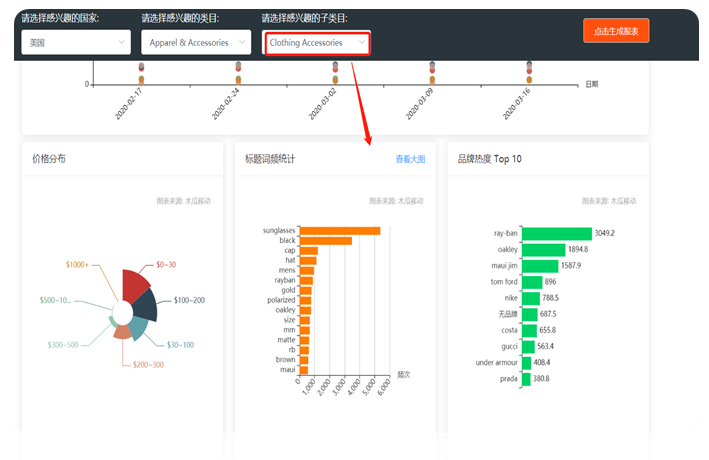Image resolution: width=709 pixels, height=460 pixels.
Task: Select the tom ford brand bar
Action: tap(532, 282)
